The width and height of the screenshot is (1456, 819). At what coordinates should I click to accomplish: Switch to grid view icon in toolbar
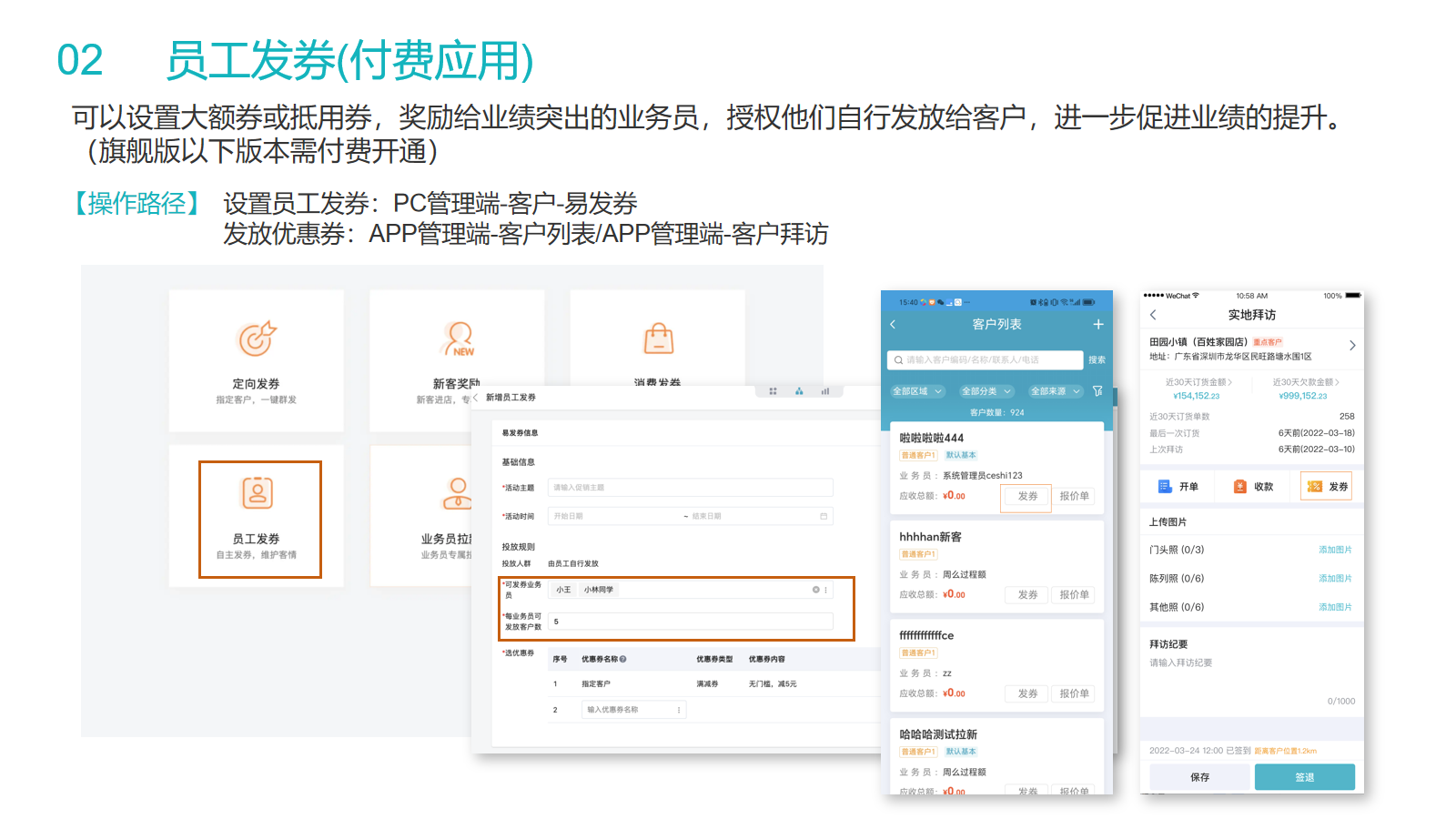[773, 391]
